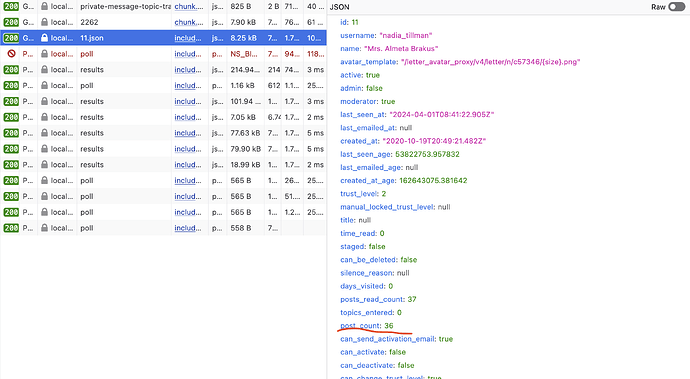Click the created_at timestamp value
690x379 pixels.
(434, 141)
